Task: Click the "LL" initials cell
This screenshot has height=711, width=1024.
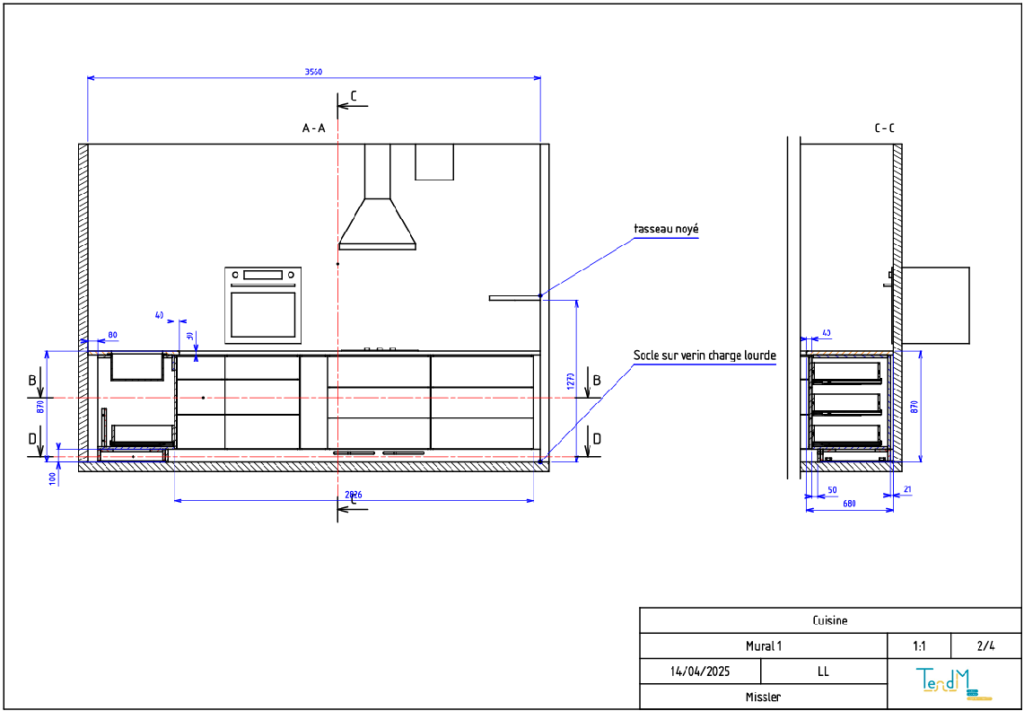Action: [824, 671]
